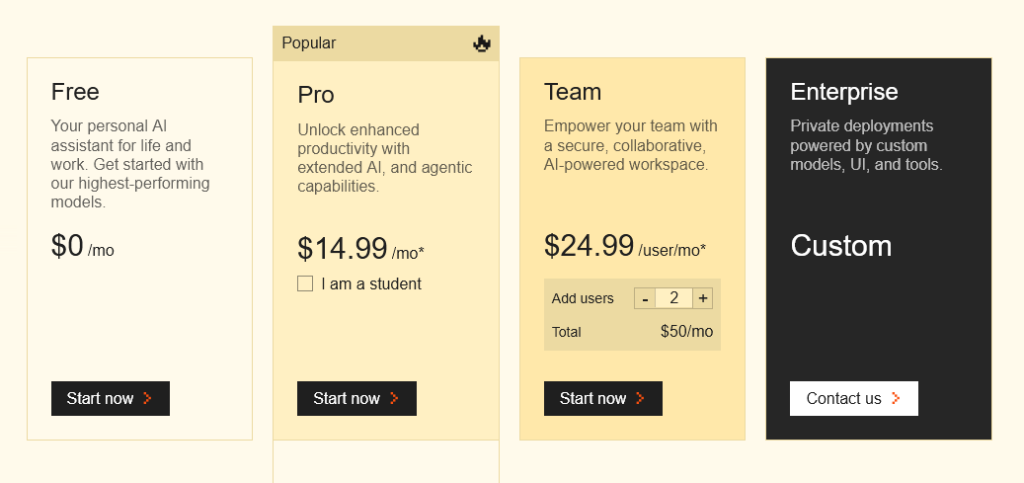Click the Team plan title
1024x483 pixels.
(x=573, y=92)
